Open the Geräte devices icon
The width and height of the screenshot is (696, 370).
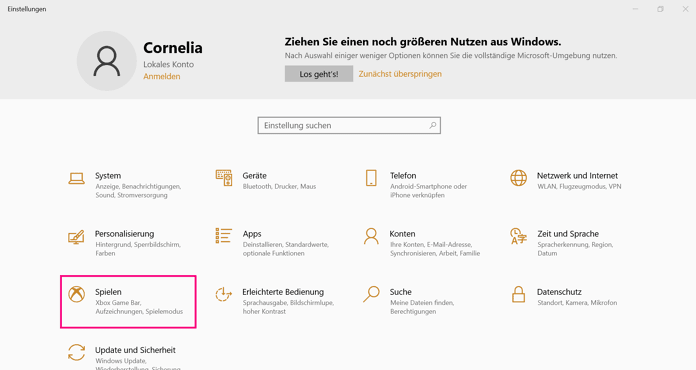point(224,177)
